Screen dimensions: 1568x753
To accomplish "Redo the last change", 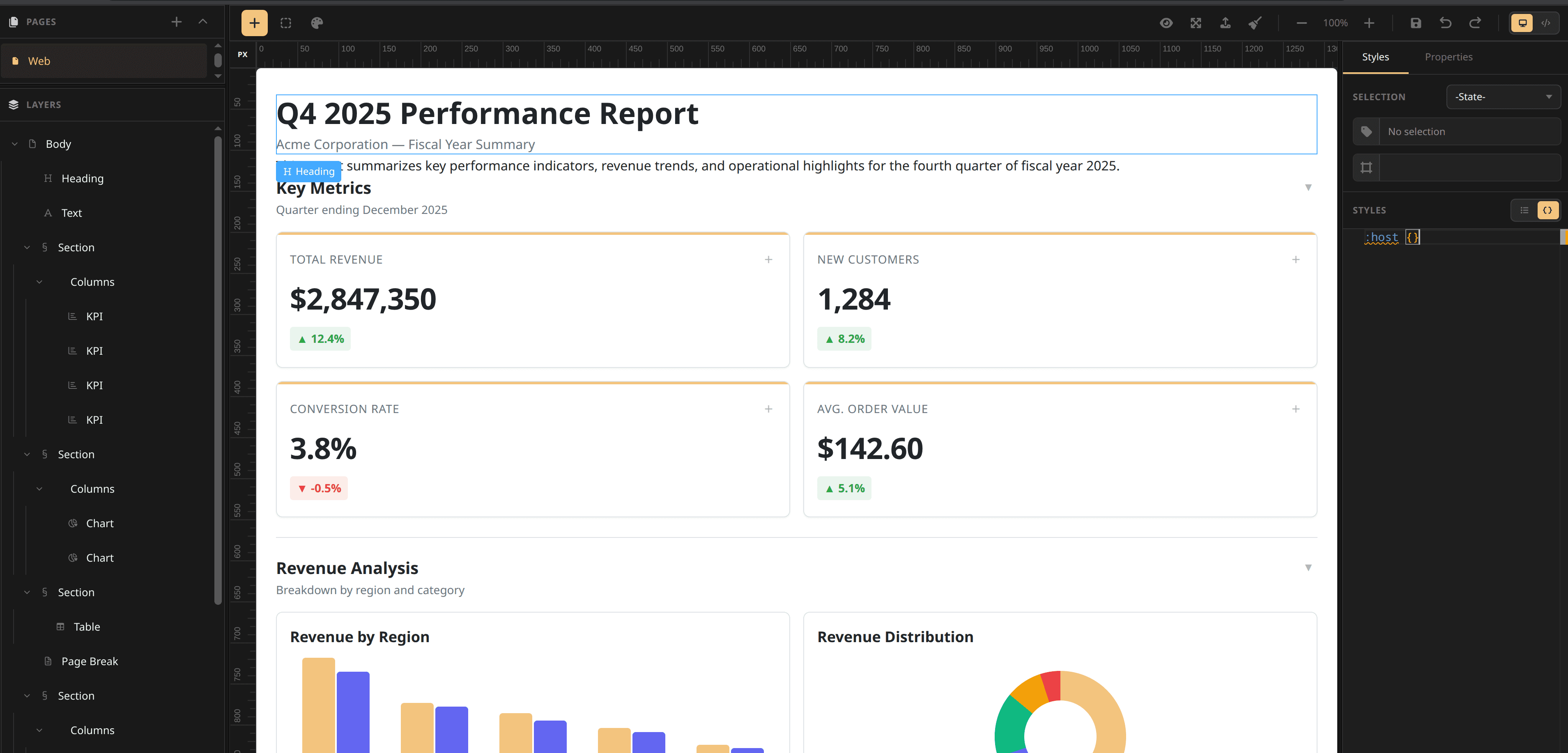I will 1475,23.
